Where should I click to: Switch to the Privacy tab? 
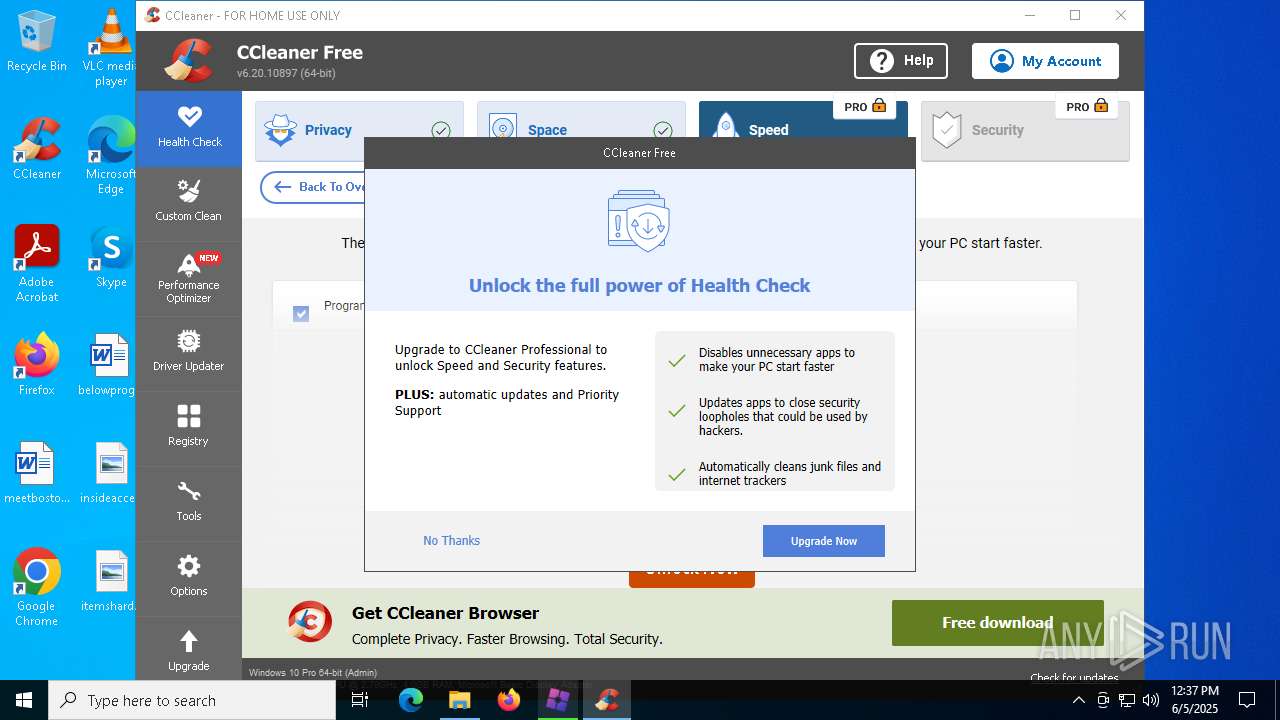click(x=359, y=130)
